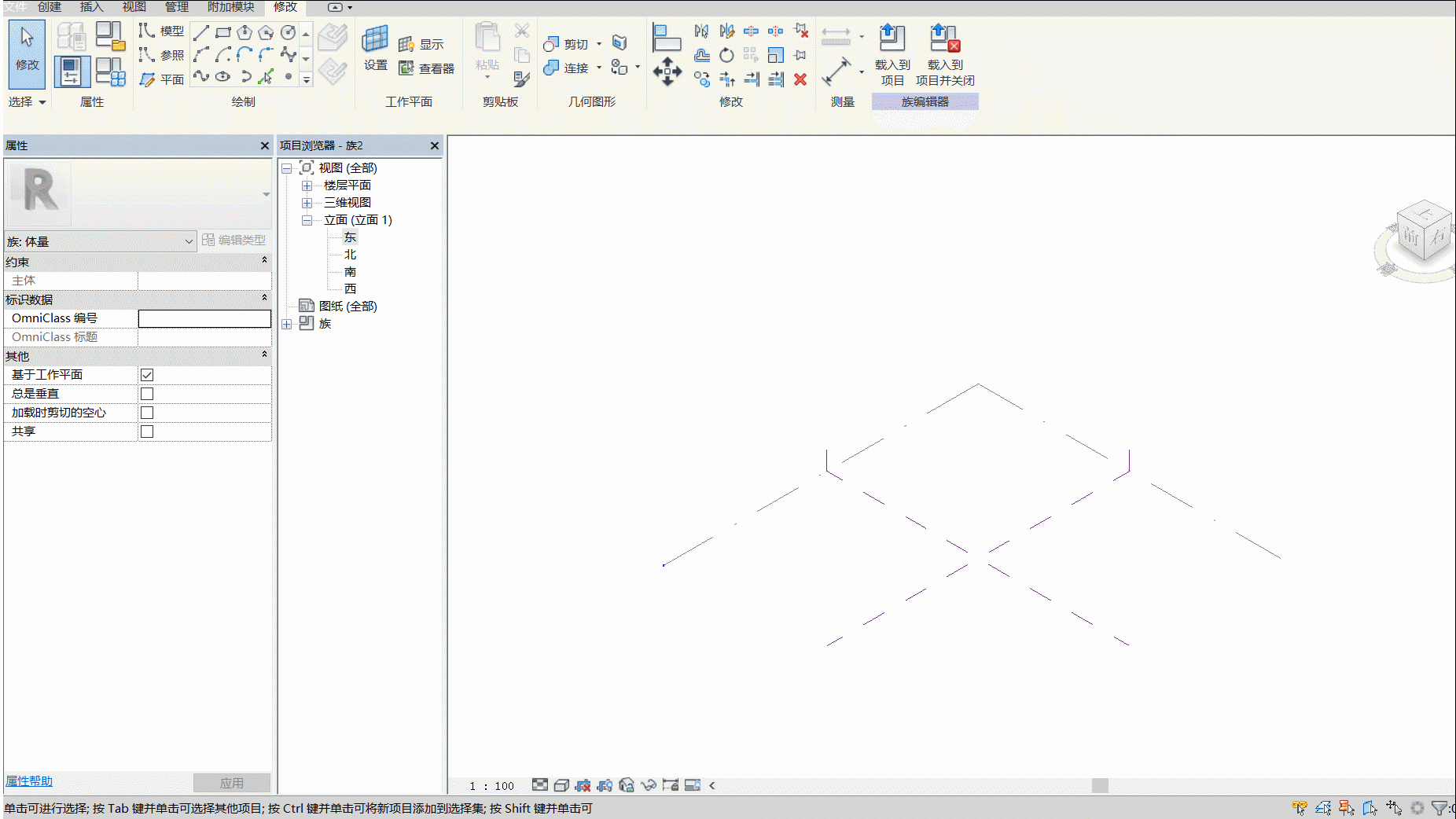This screenshot has height=819, width=1456.
Task: Open the 属性帮助 link
Action: [x=29, y=781]
